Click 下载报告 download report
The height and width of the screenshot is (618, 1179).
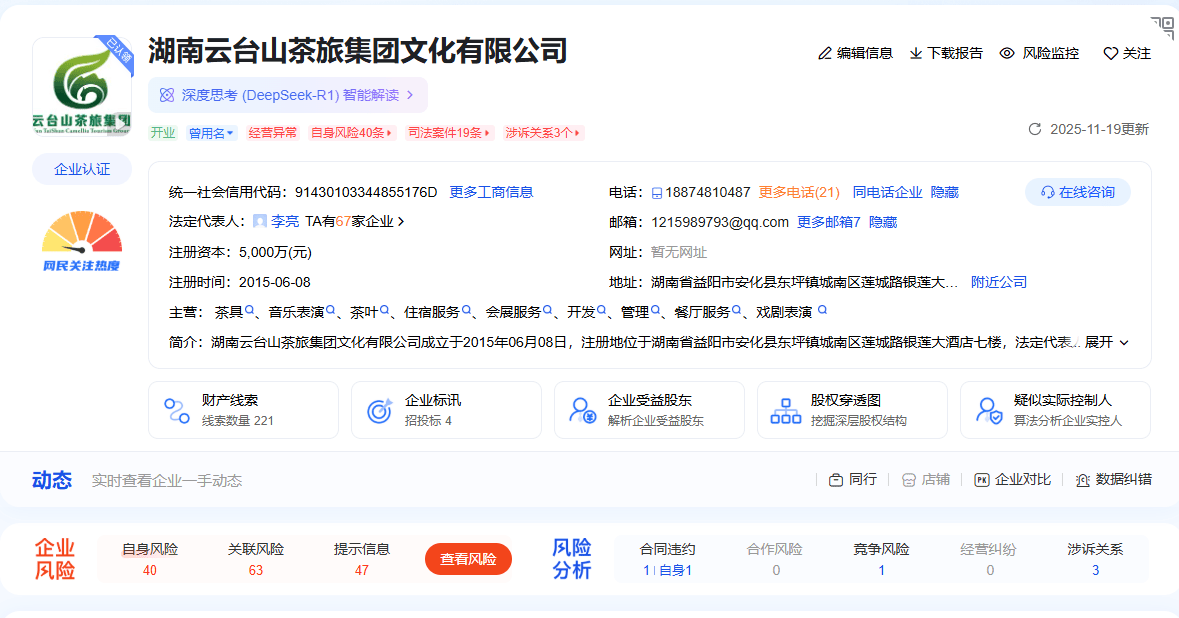pos(945,53)
